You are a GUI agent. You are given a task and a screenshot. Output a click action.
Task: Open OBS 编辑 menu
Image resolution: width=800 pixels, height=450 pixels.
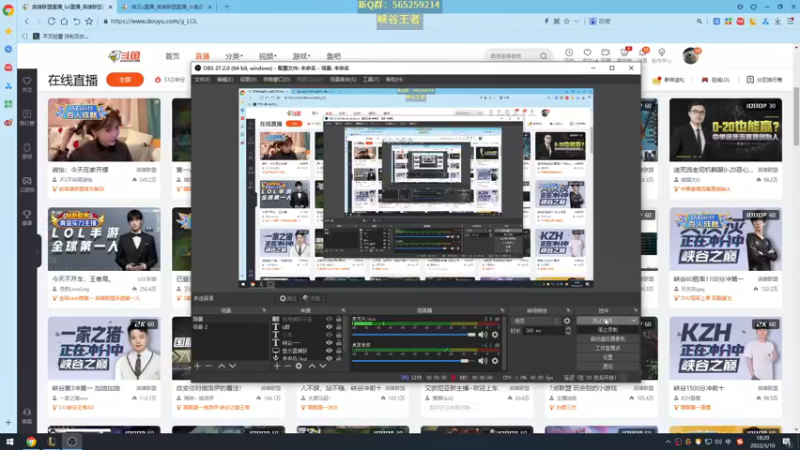pos(225,80)
